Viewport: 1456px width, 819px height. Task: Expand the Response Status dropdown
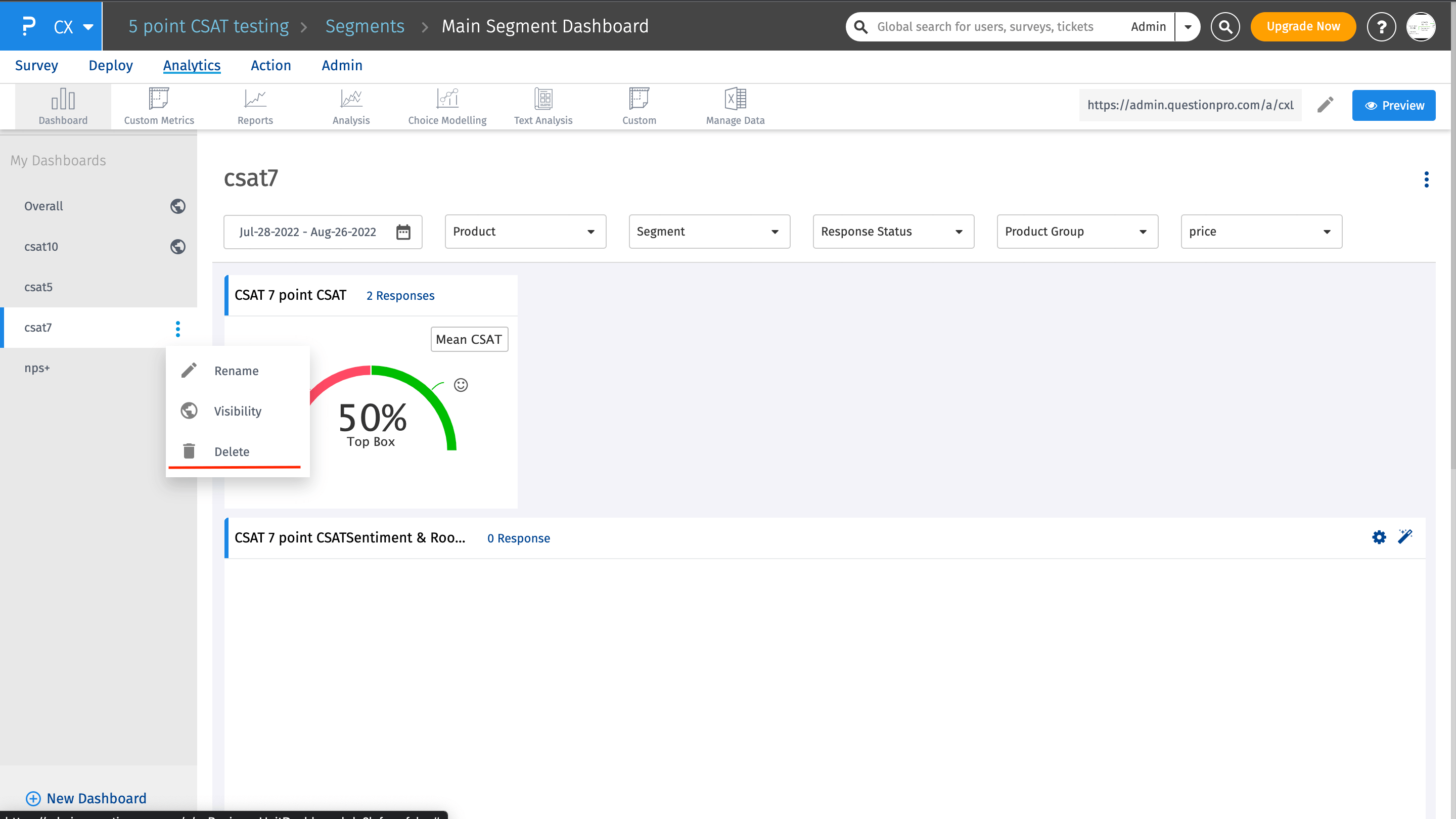[893, 231]
